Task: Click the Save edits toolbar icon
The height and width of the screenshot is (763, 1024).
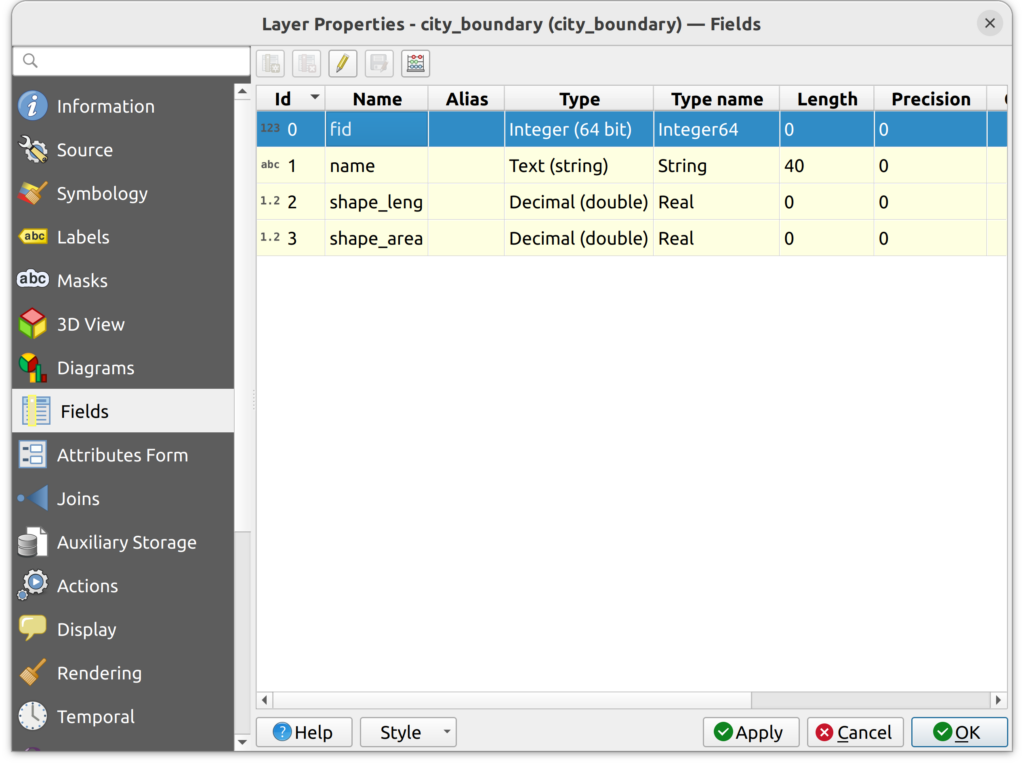Action: pos(379,64)
